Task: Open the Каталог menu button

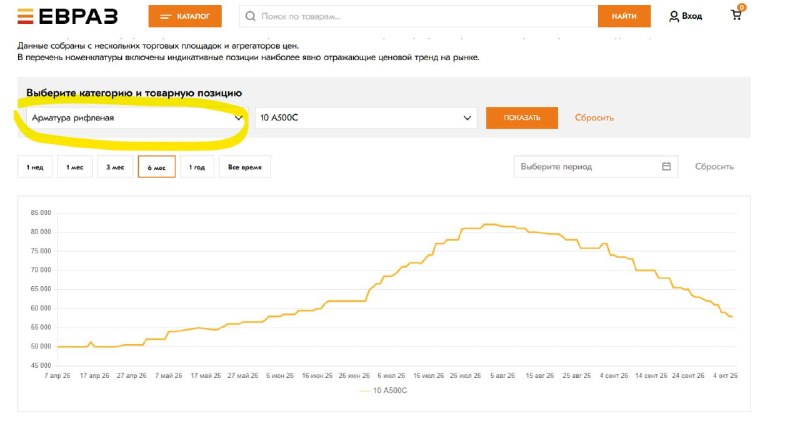Action: (185, 16)
